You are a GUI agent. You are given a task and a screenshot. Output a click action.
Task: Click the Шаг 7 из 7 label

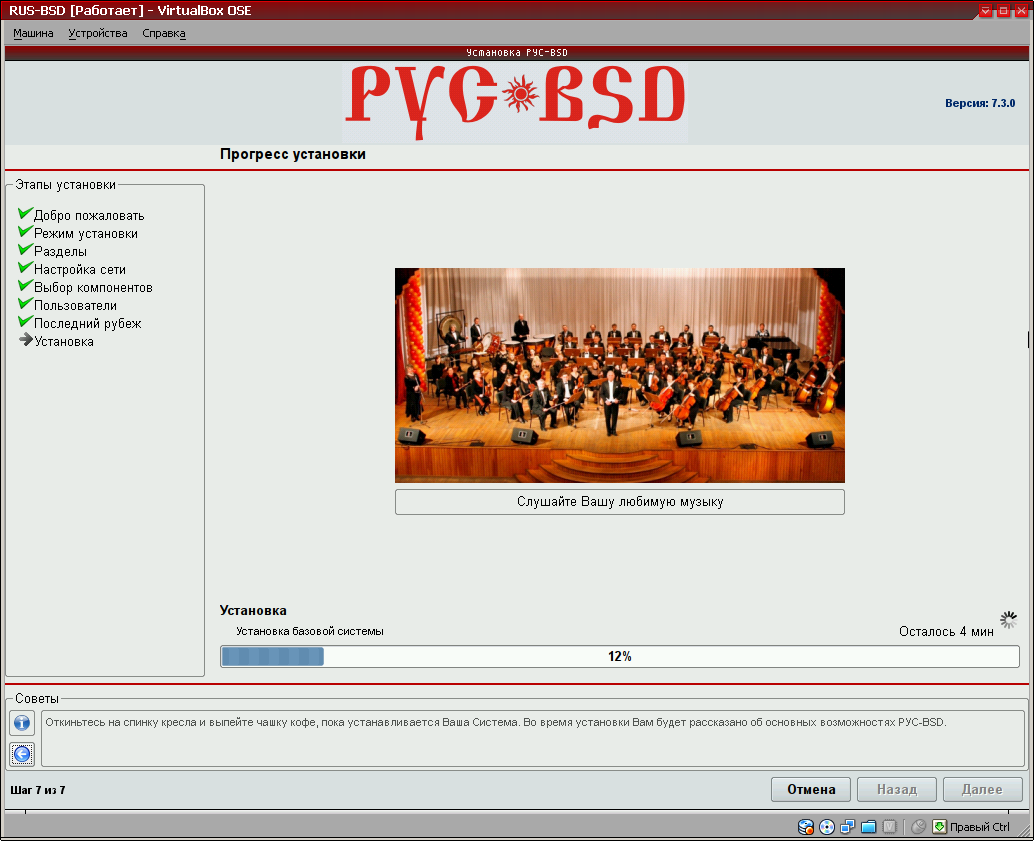[x=38, y=790]
